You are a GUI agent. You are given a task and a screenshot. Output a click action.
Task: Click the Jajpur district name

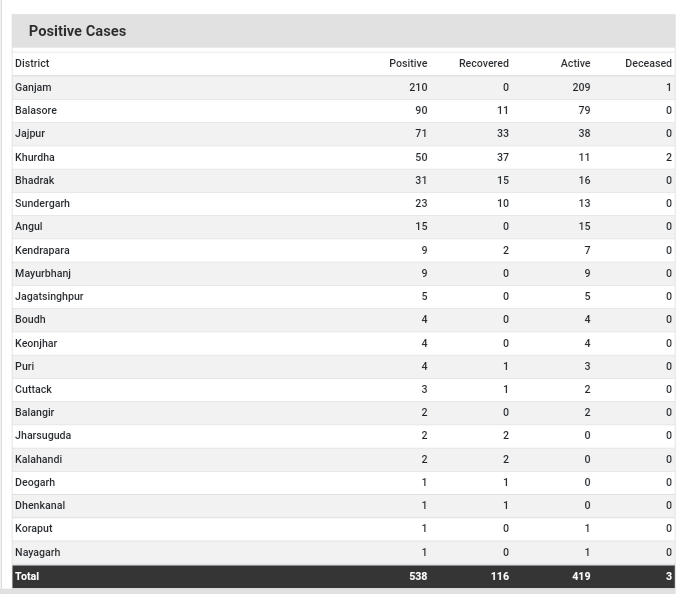click(x=30, y=133)
